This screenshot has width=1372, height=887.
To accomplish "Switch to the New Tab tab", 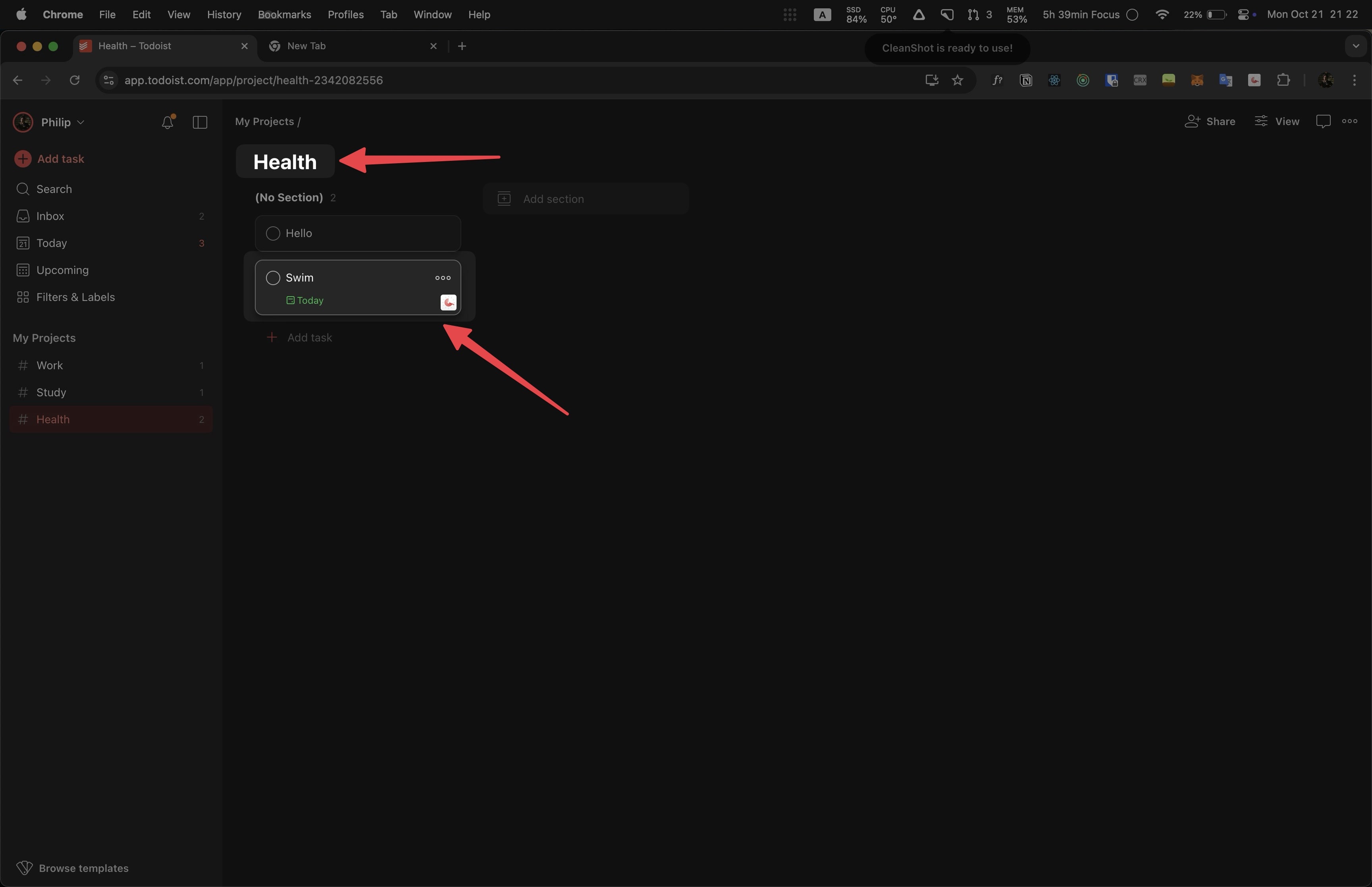I will (306, 46).
